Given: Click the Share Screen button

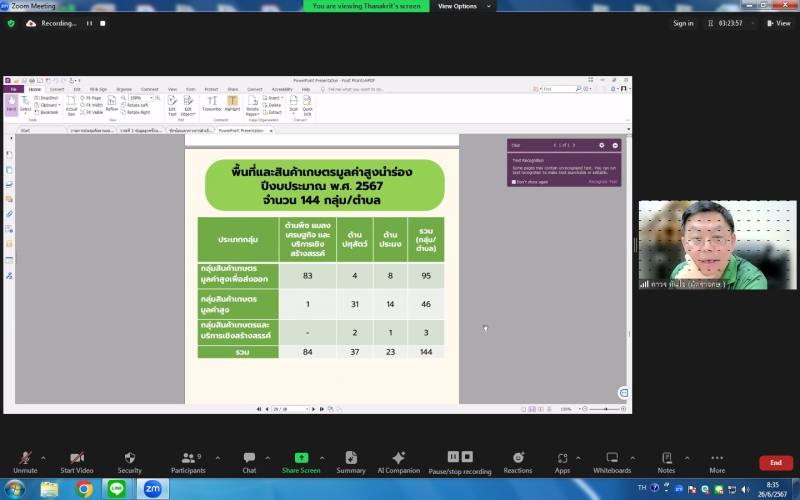Looking at the screenshot, I should (301, 462).
